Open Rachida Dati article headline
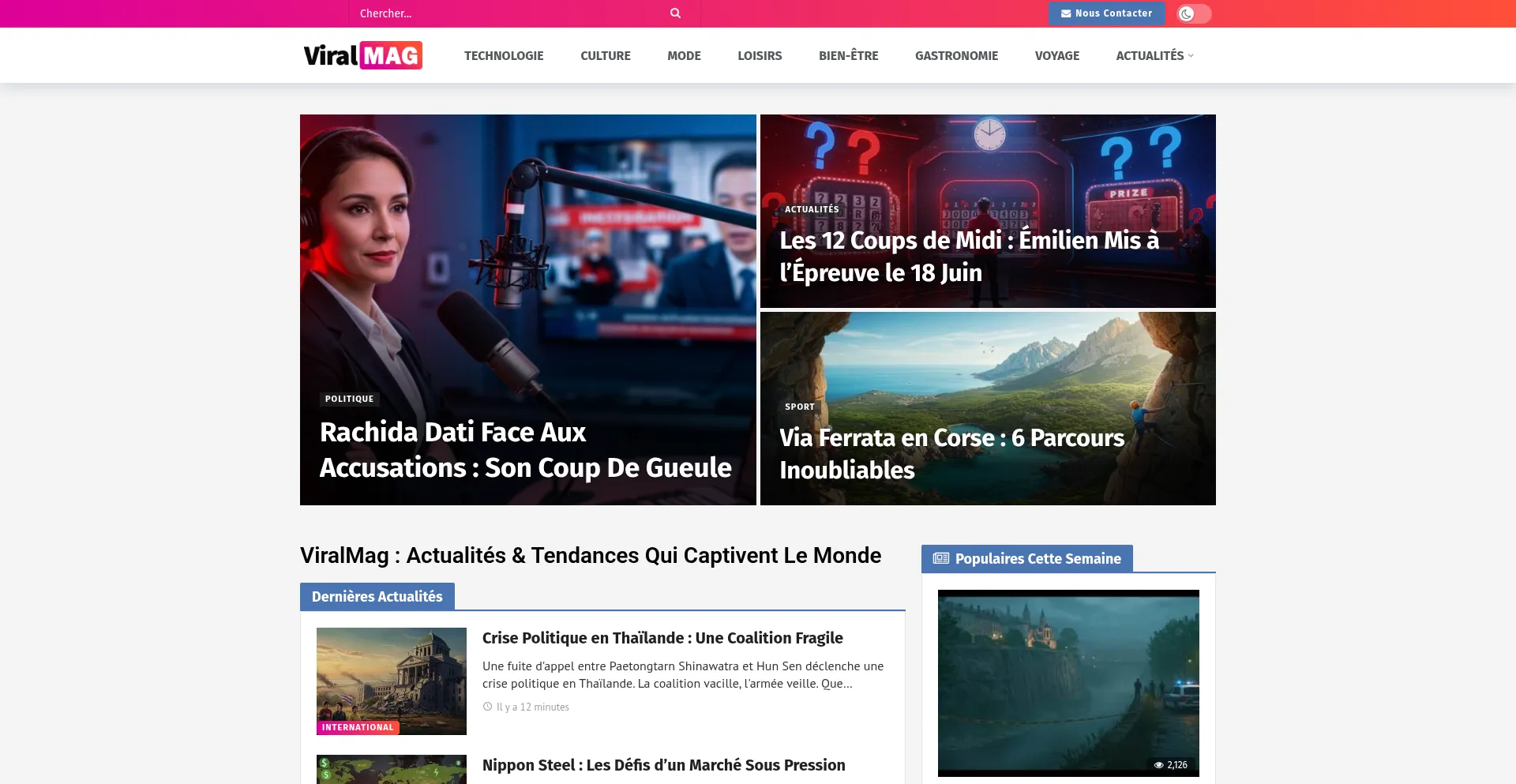1516x784 pixels. pos(525,450)
